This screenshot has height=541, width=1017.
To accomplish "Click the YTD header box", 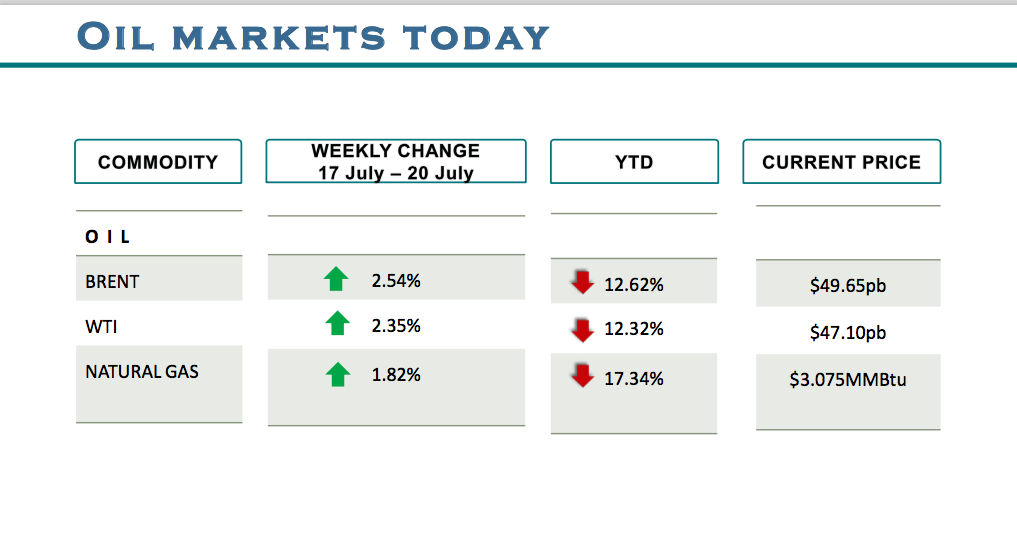I will tap(634, 162).
